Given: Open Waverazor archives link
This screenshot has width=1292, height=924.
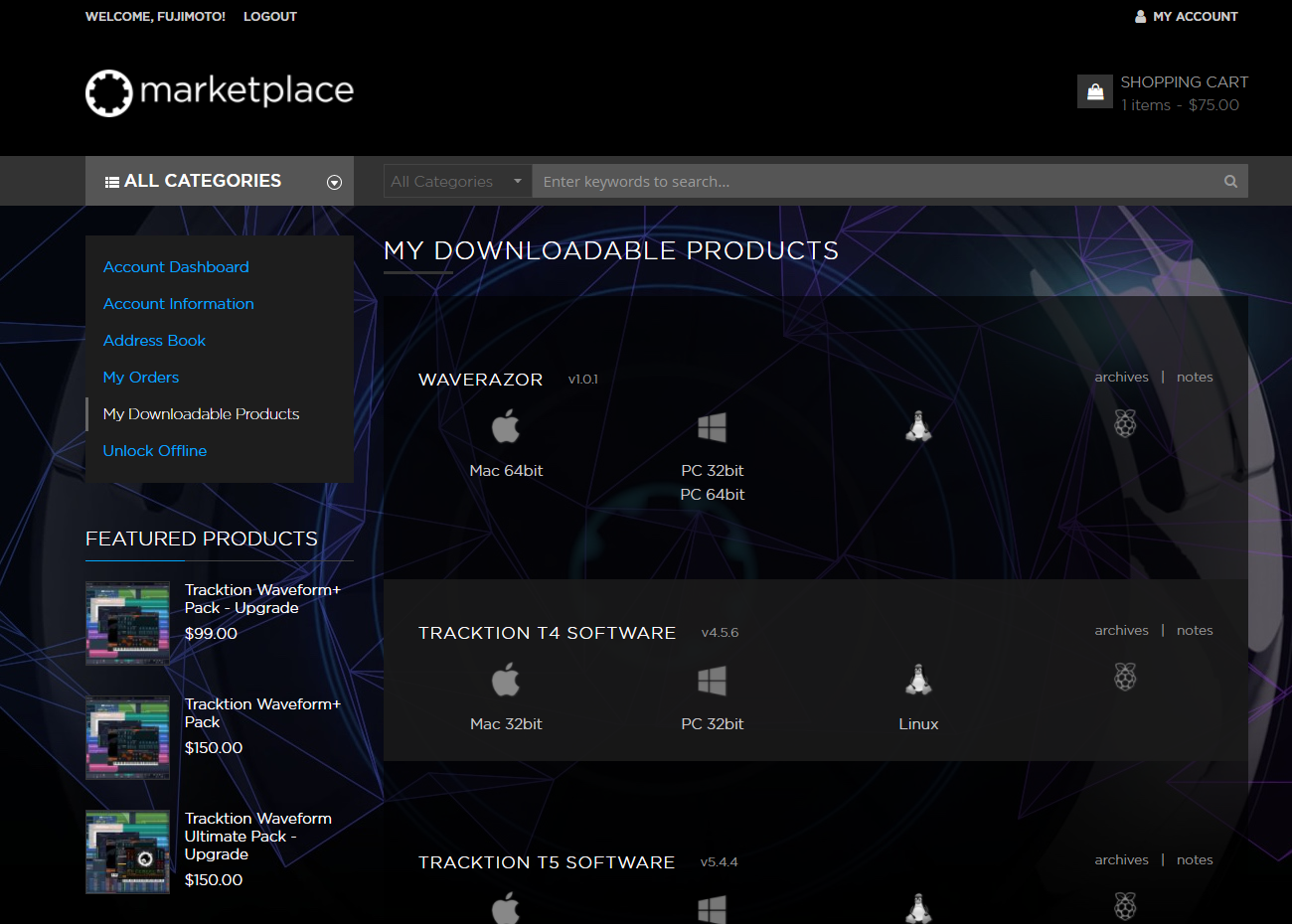Looking at the screenshot, I should point(1121,378).
